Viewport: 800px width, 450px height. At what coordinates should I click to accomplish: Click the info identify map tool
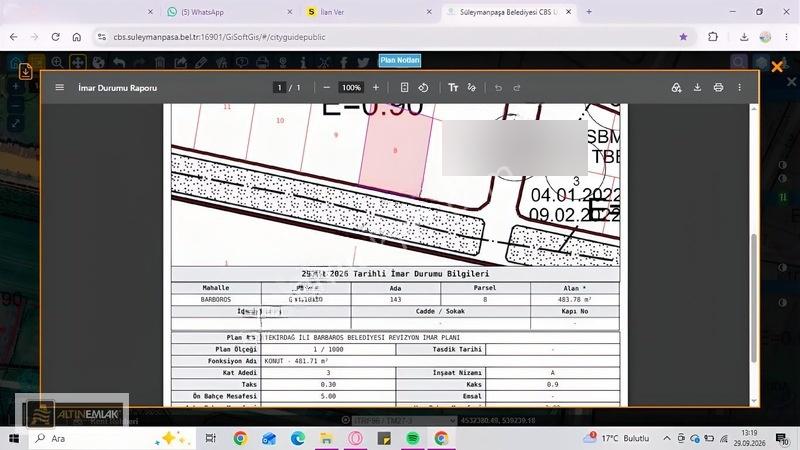click(303, 63)
